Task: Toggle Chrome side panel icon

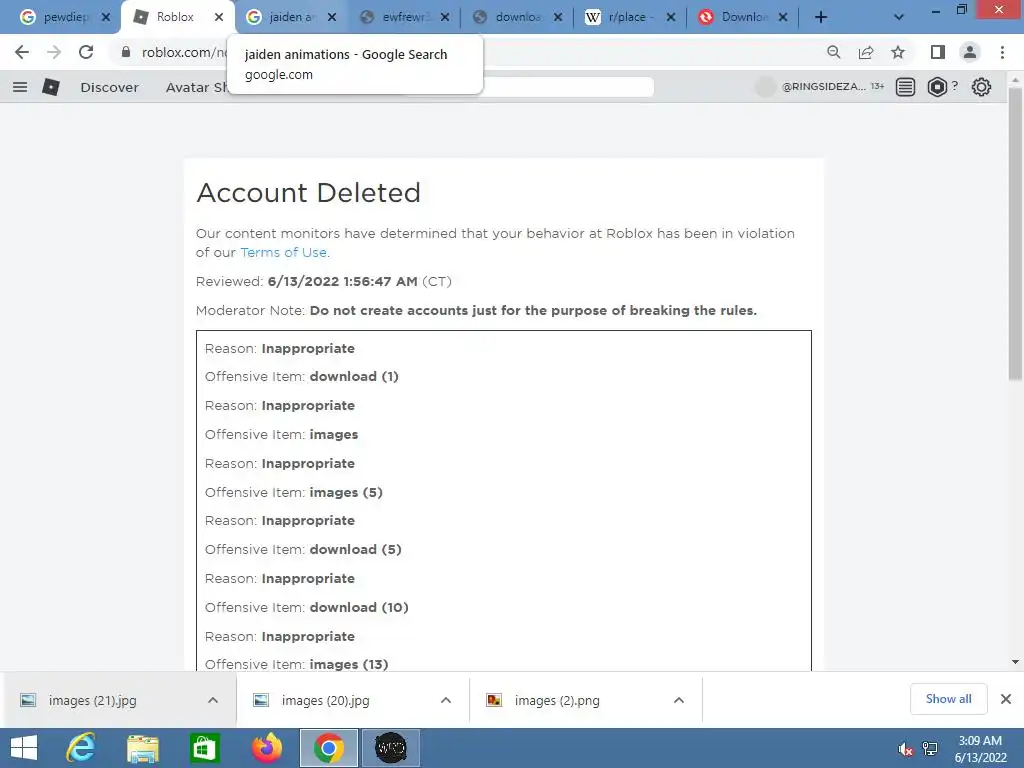Action: coord(938,52)
